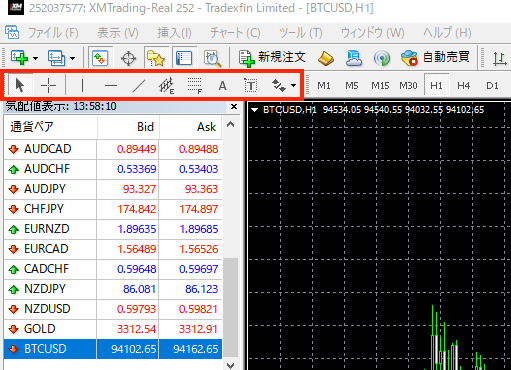This screenshot has height=370, width=511.
Task: Click the green Signals radio icon
Action: (x=382, y=58)
